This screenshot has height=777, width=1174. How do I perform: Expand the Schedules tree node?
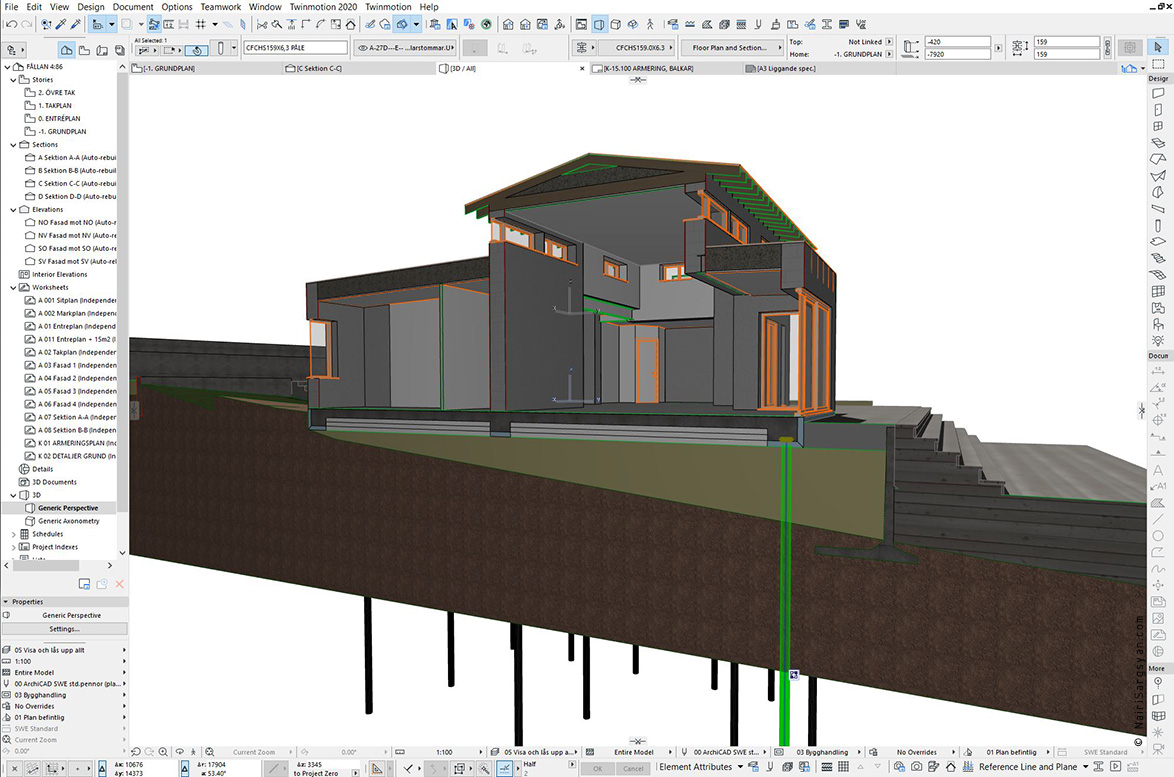[13, 534]
